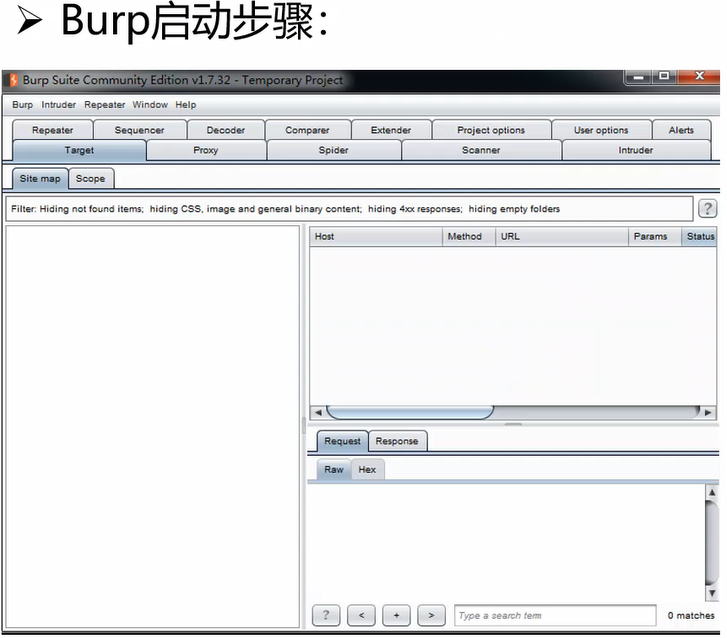The height and width of the screenshot is (638, 727).
Task: Open help for the site map filter
Action: 708,209
